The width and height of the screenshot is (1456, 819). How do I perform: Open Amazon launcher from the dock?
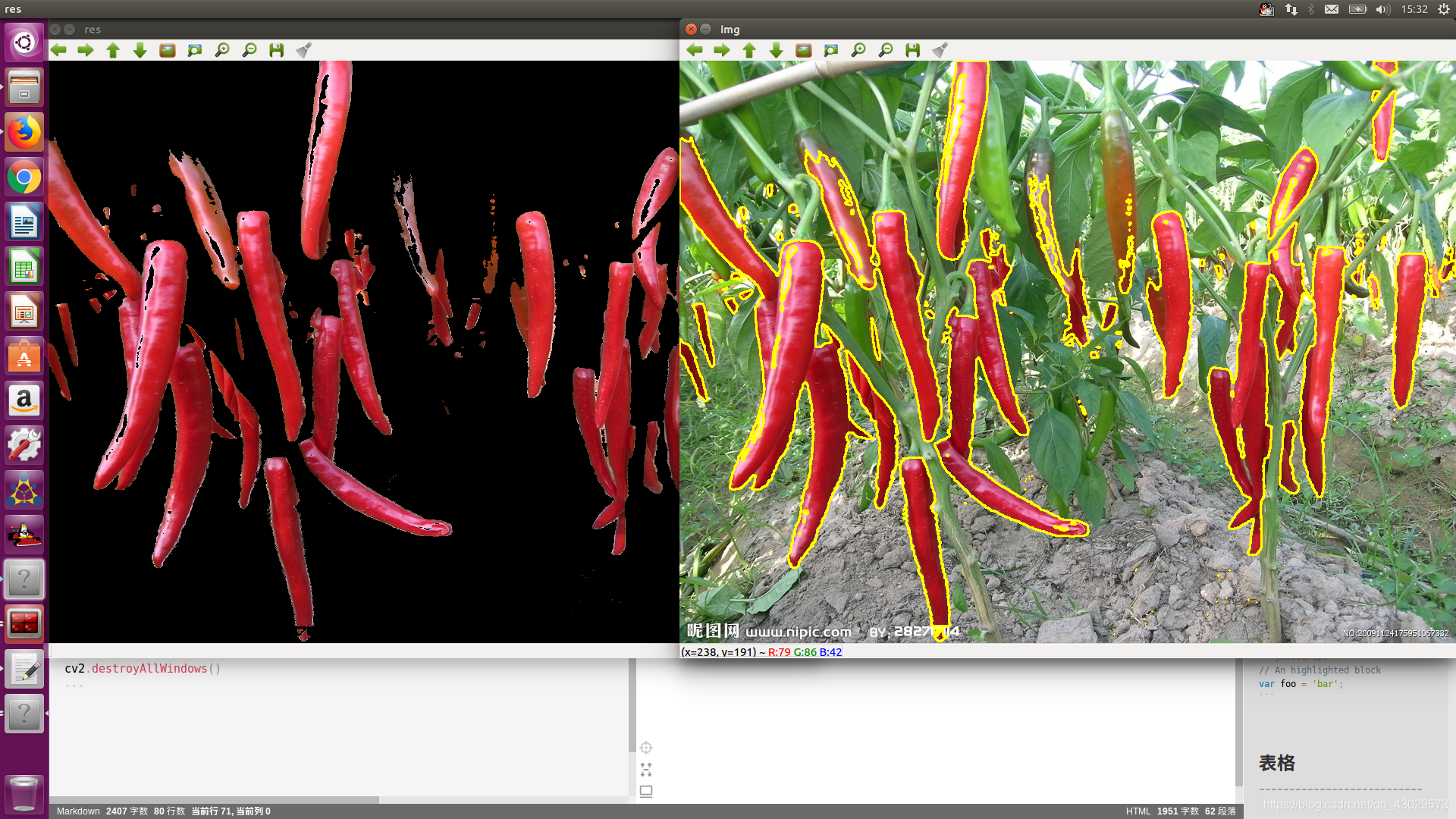coord(24,400)
